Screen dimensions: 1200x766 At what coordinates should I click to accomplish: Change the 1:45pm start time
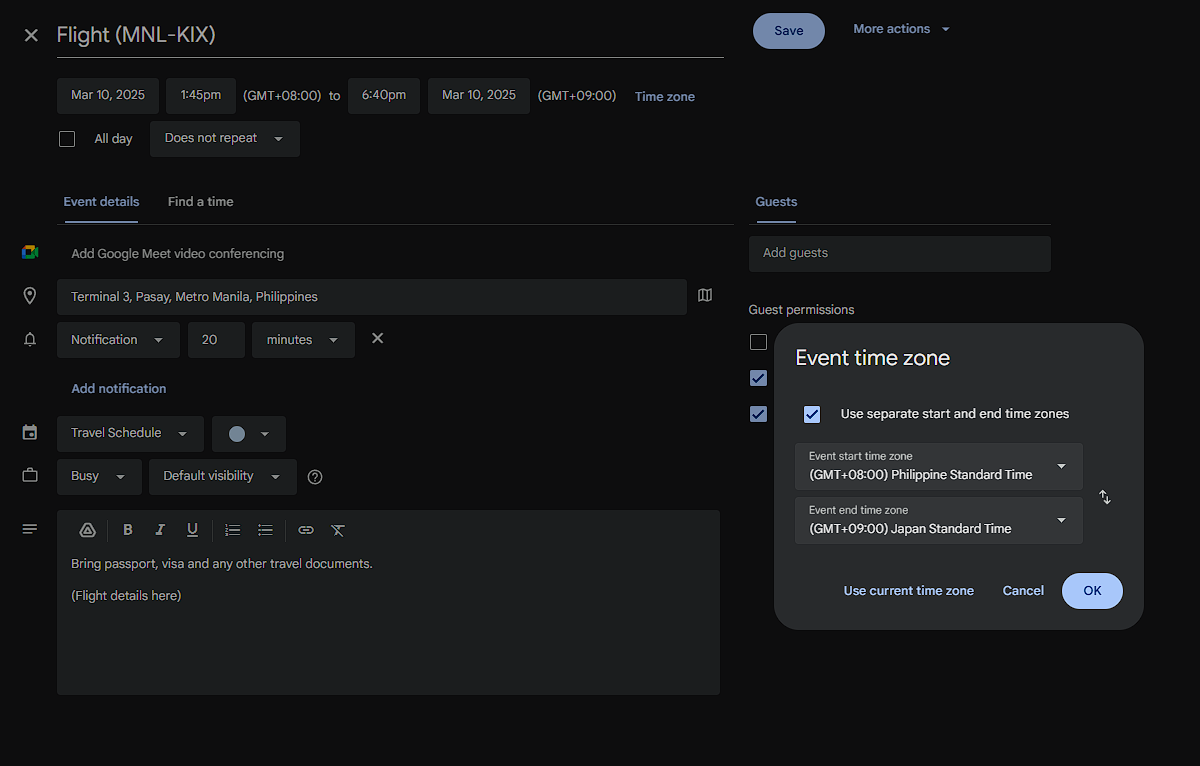[201, 96]
